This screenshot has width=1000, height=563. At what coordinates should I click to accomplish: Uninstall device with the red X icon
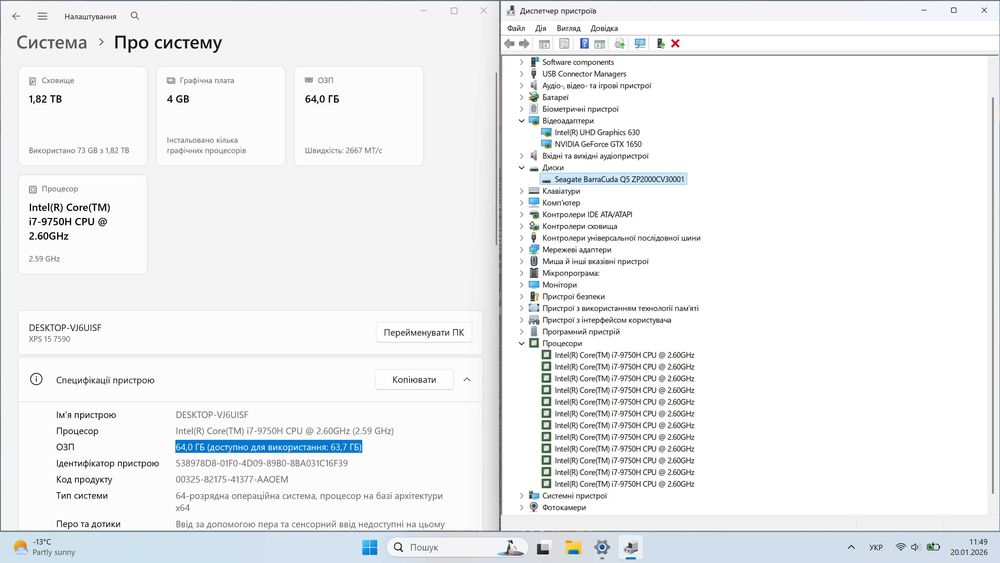pos(675,43)
